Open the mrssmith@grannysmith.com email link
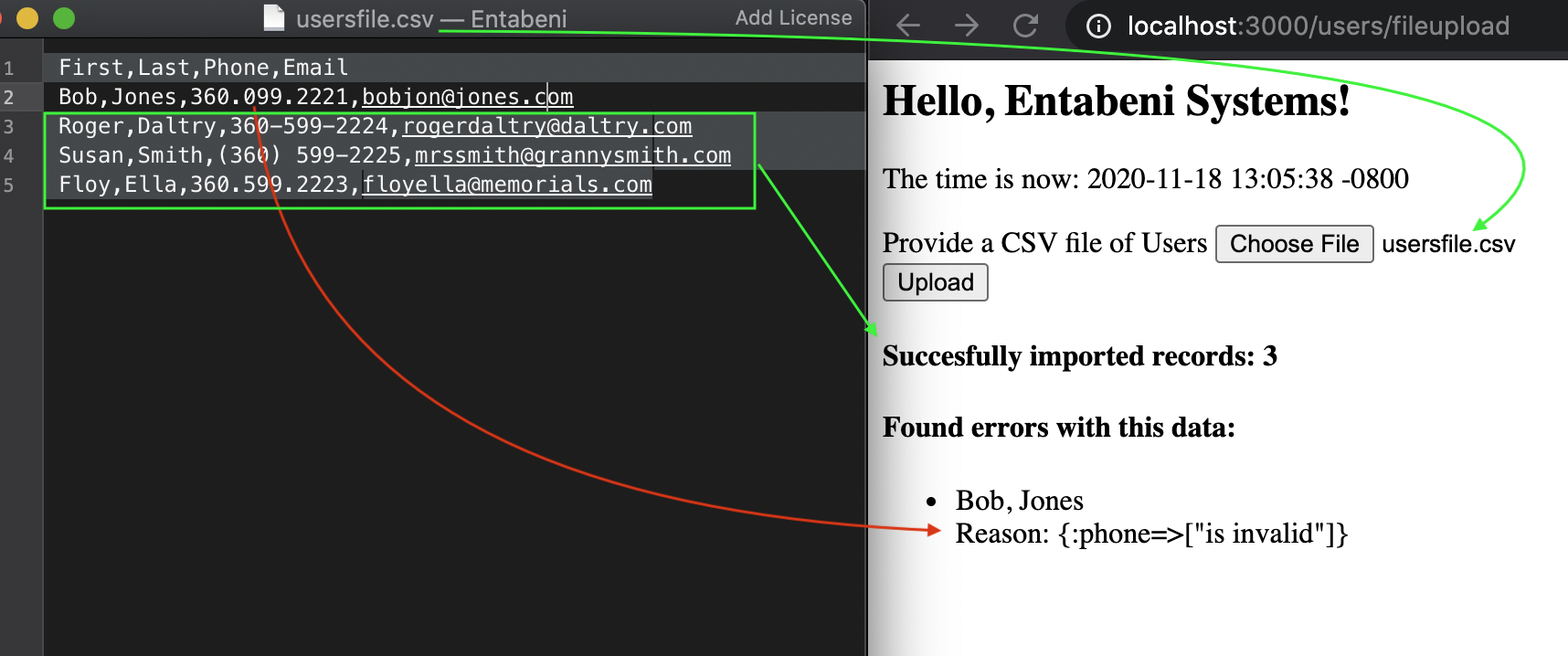The height and width of the screenshot is (656, 1568). pyautogui.click(x=572, y=155)
